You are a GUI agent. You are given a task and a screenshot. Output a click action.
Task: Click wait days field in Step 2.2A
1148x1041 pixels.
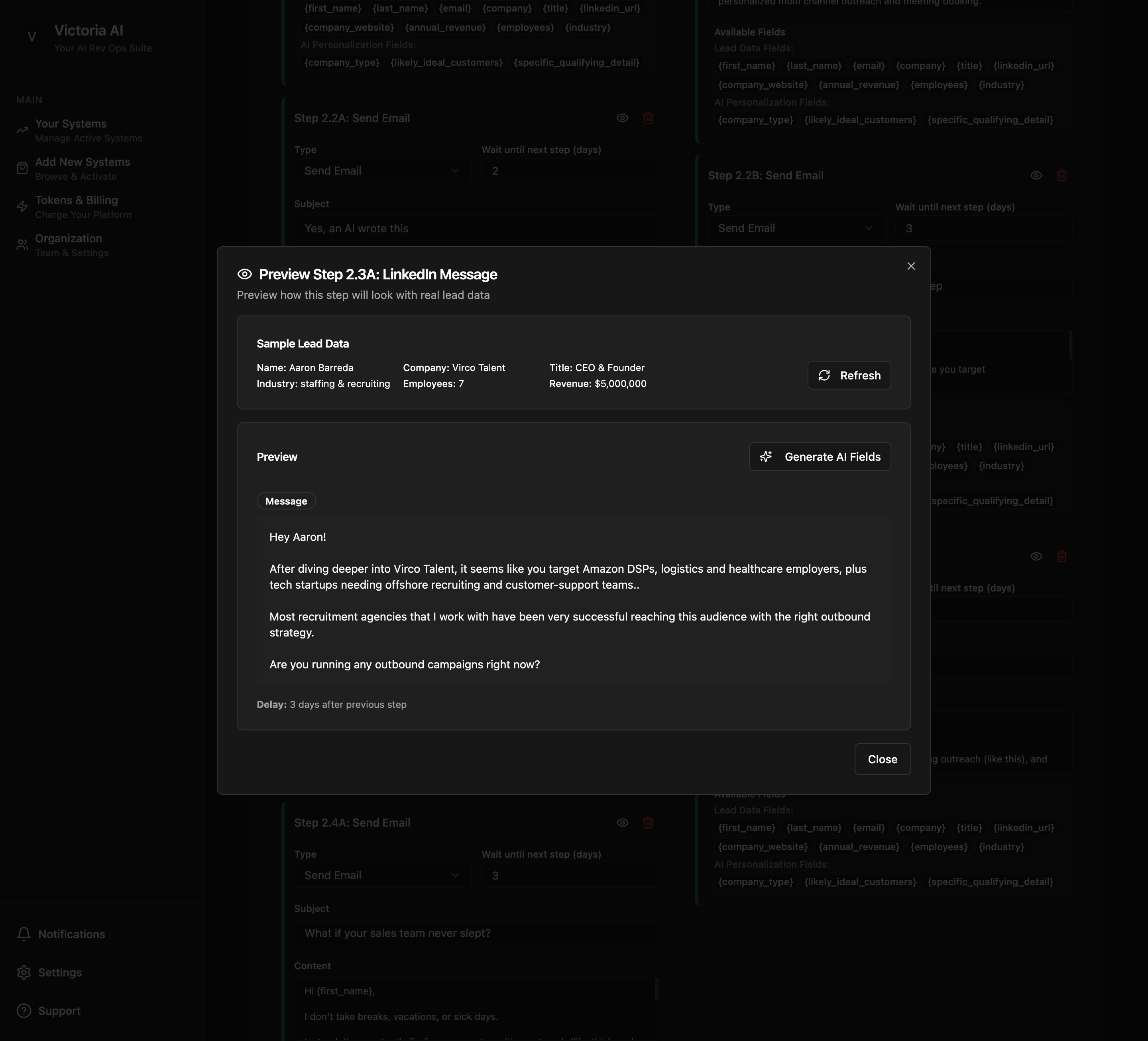click(570, 171)
